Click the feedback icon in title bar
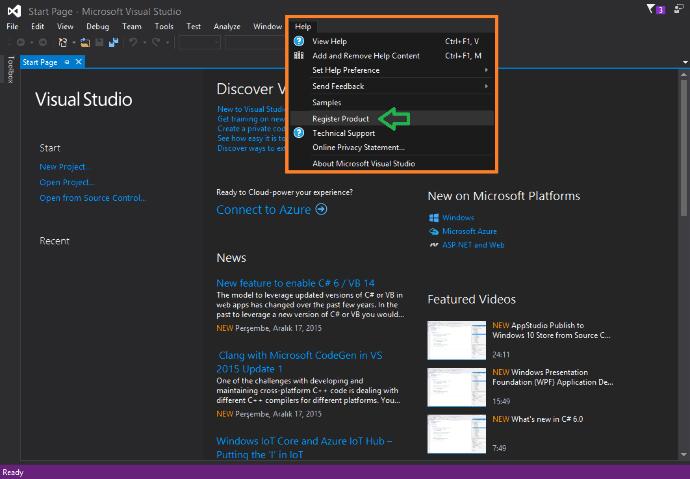The image size is (690, 479). point(679,9)
